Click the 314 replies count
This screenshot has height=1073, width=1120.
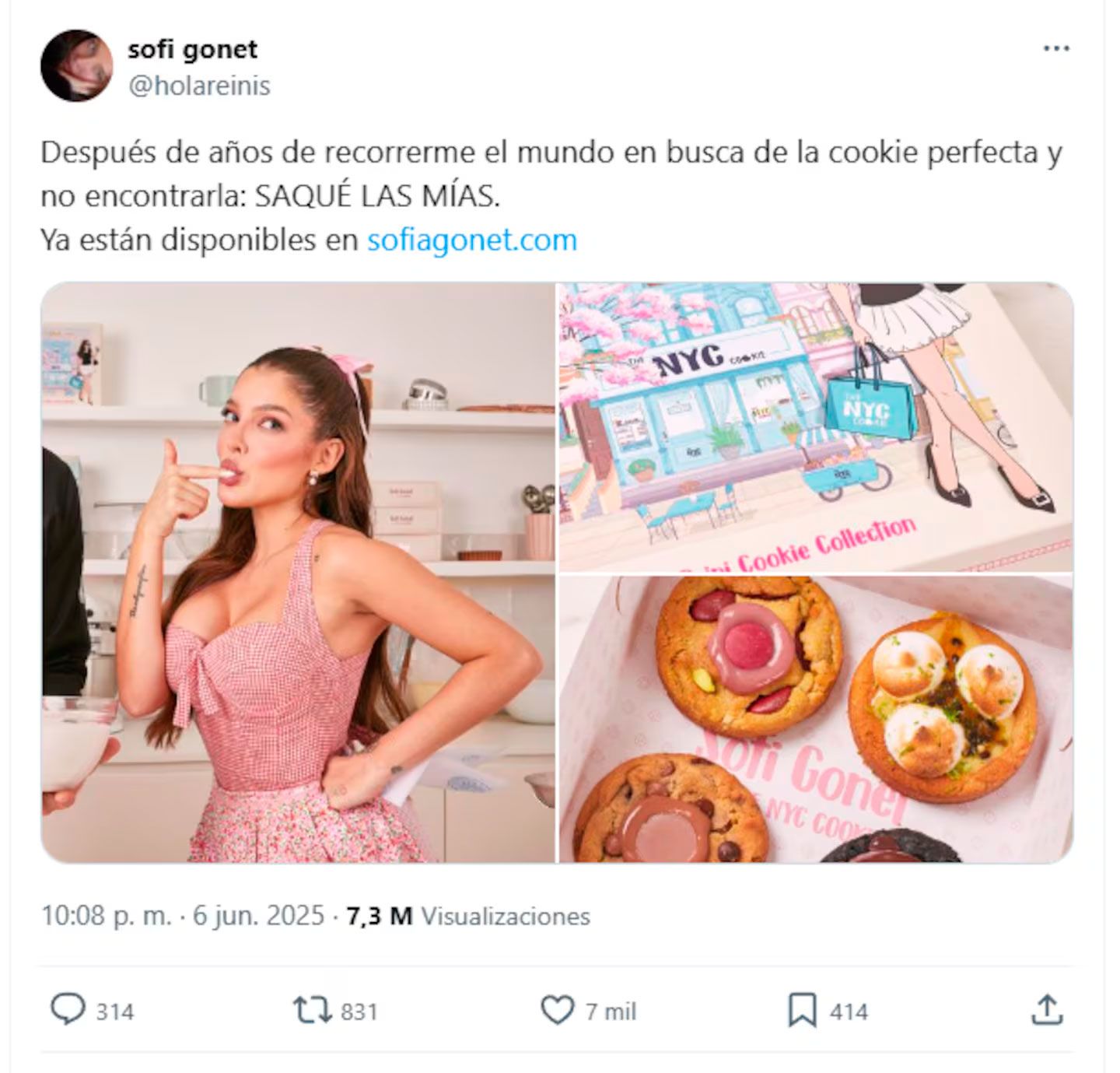[115, 1012]
